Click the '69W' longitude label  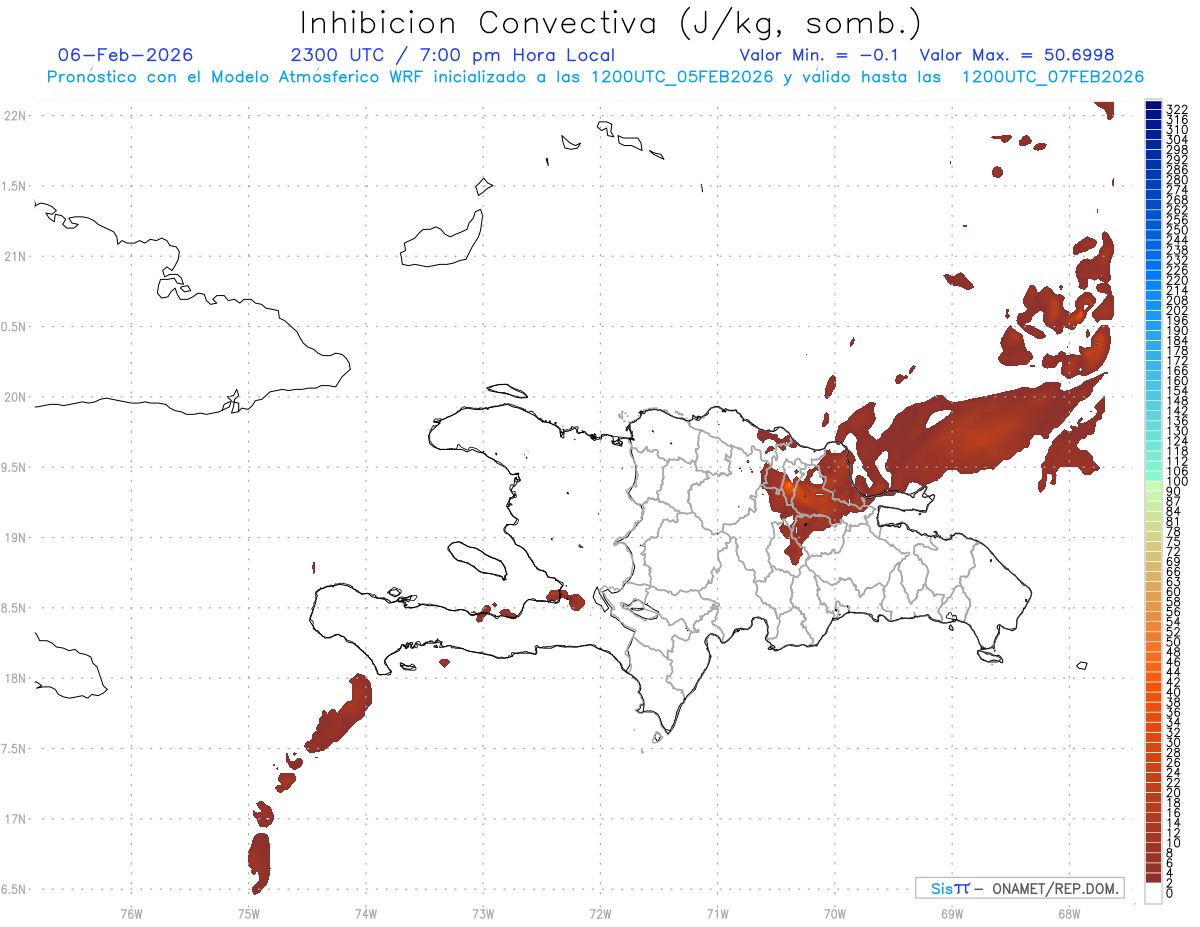[x=952, y=913]
